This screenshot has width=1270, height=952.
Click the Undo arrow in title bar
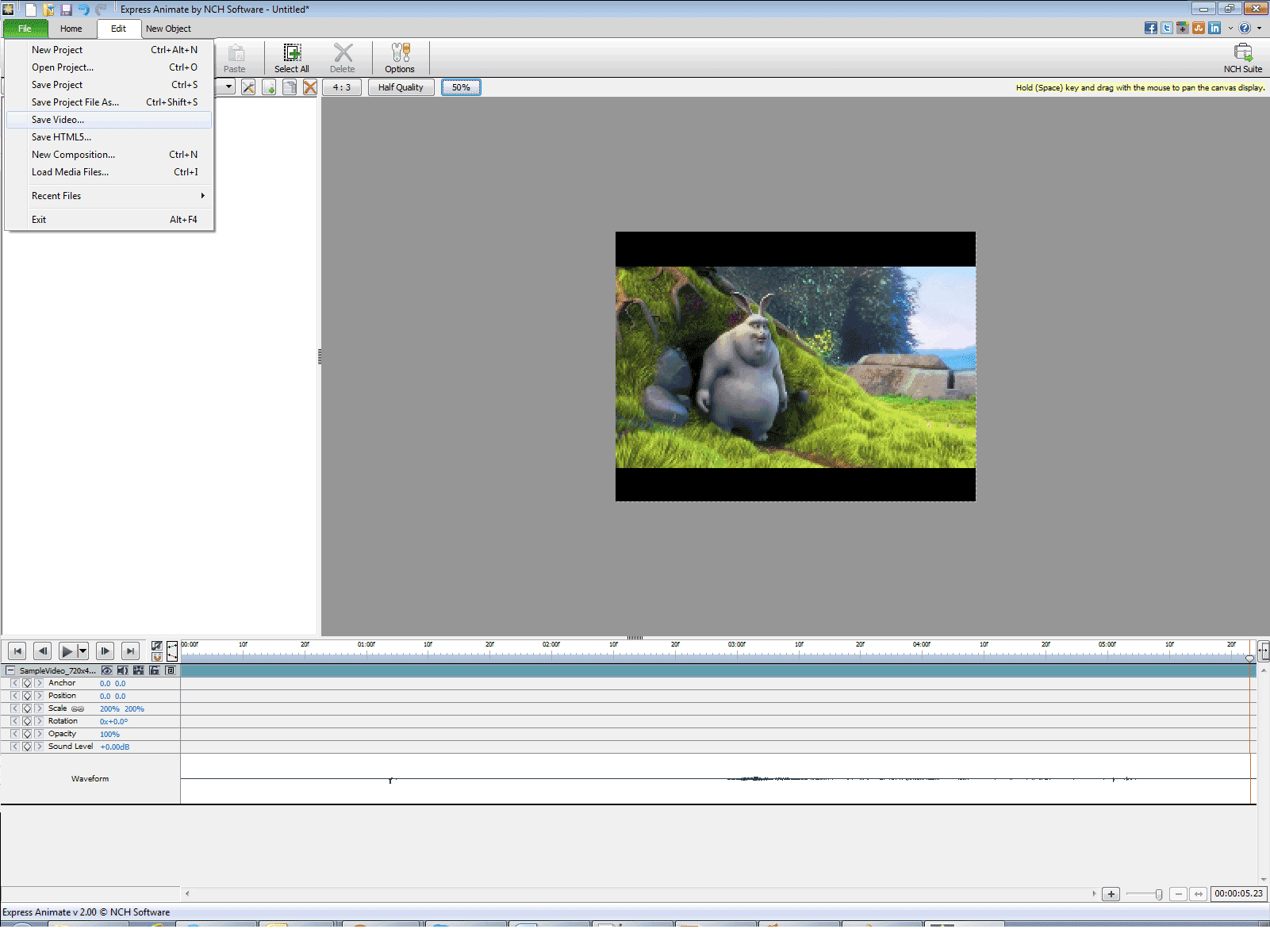point(83,10)
